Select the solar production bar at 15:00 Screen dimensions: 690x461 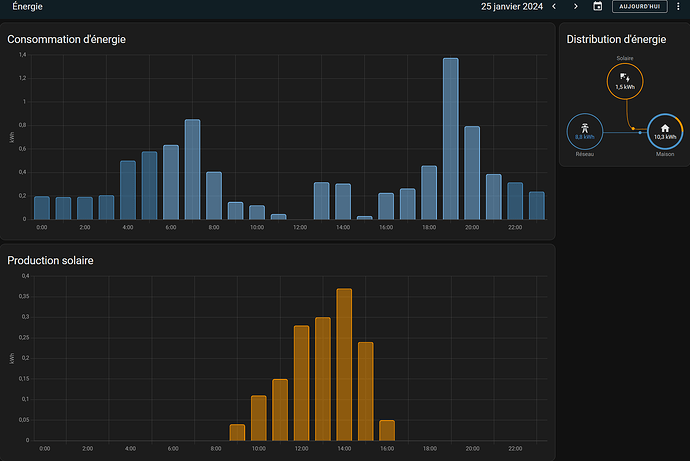[366, 391]
